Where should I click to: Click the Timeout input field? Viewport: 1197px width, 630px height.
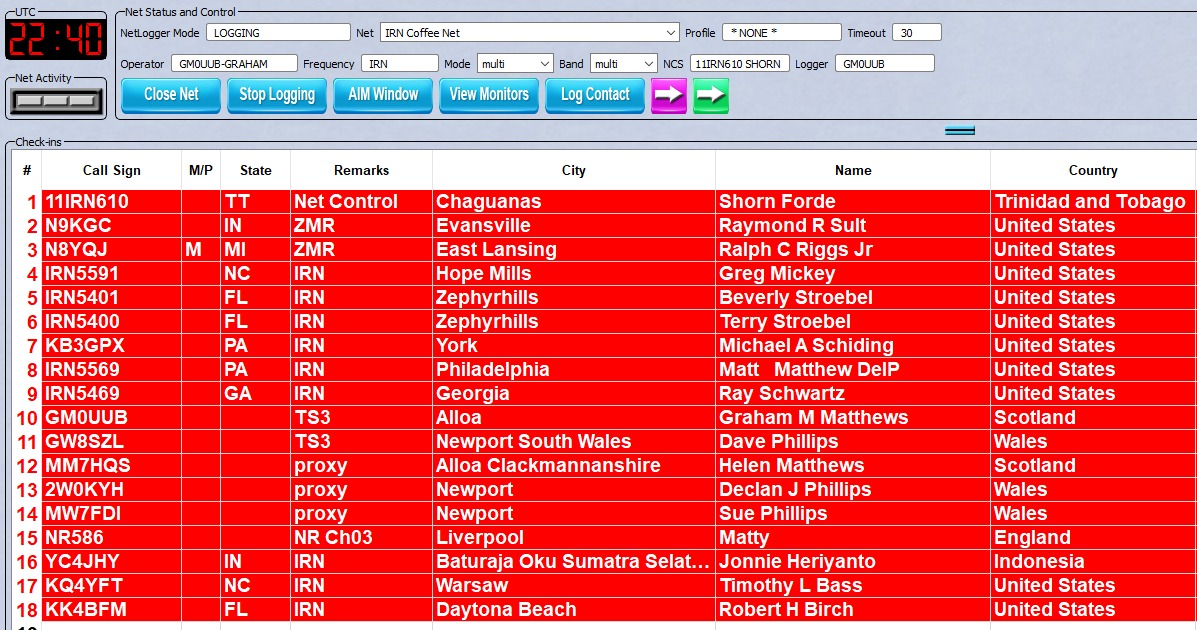[916, 33]
